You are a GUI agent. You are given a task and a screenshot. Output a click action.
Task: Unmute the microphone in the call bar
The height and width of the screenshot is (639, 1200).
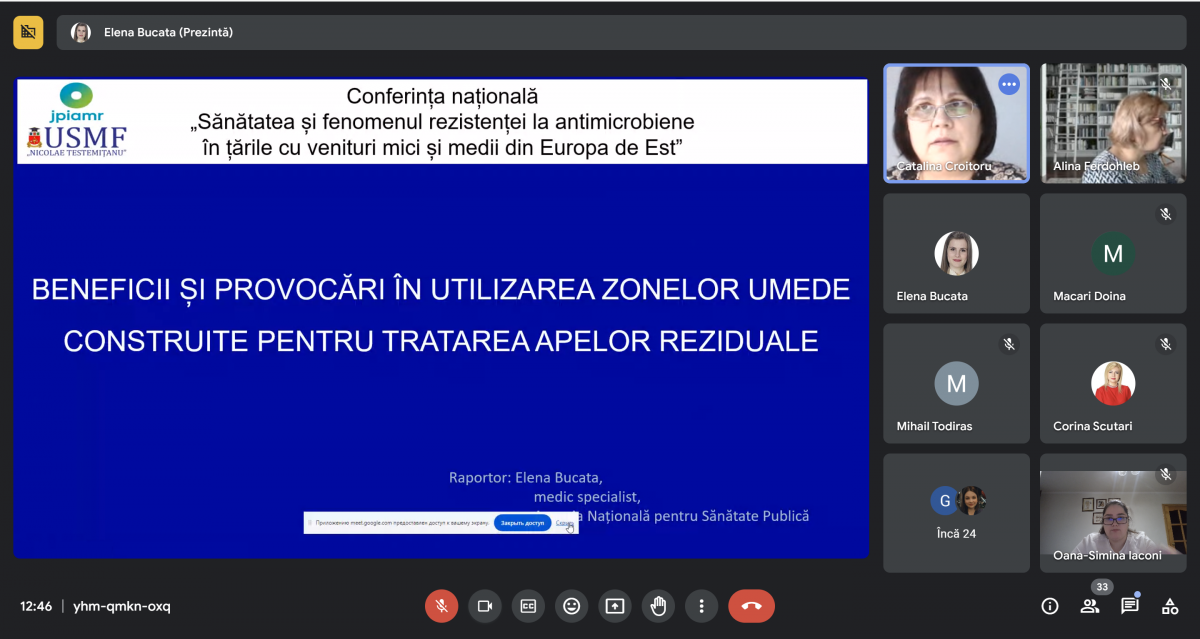(x=441, y=606)
